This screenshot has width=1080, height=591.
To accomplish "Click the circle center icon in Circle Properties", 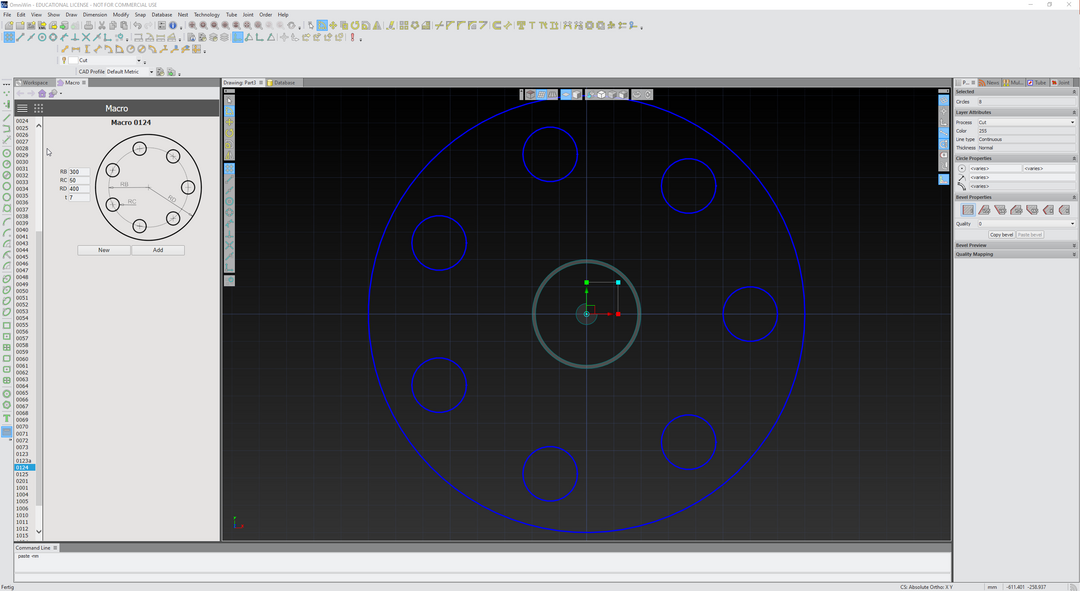I will (x=962, y=168).
